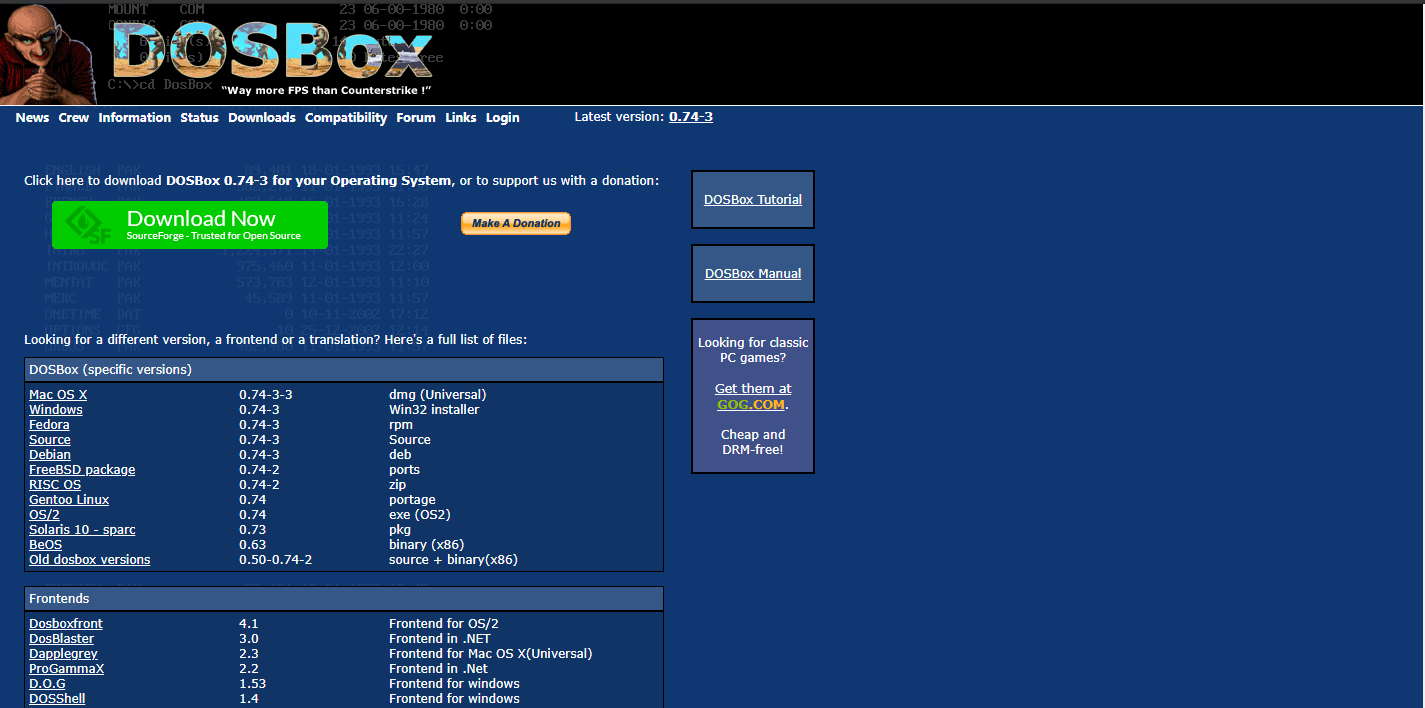The height and width of the screenshot is (708, 1425).
Task: Open the DOSBox Tutorial
Action: (x=752, y=199)
